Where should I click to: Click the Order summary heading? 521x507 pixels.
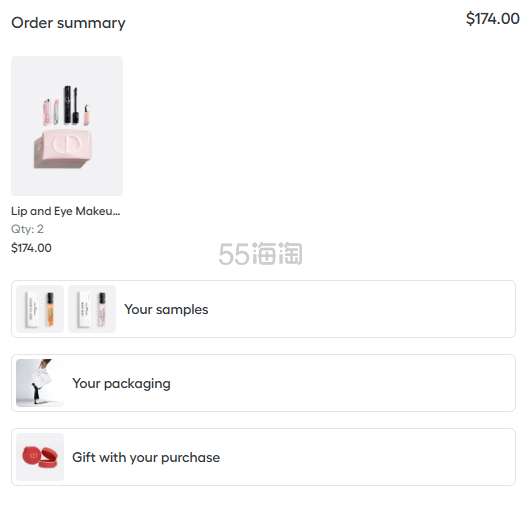[68, 23]
